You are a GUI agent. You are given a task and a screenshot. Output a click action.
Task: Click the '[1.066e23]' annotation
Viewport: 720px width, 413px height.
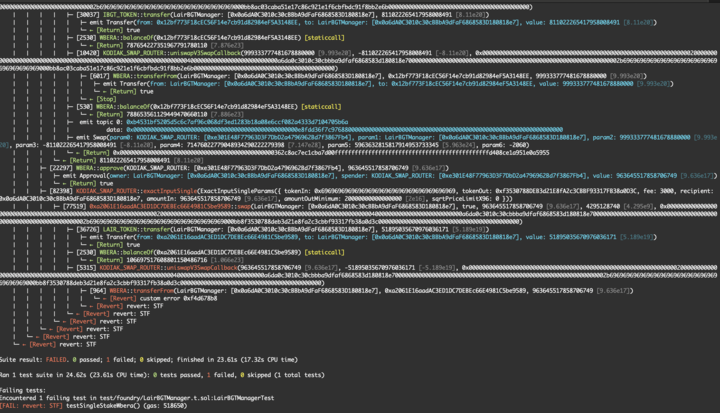[x=227, y=260]
